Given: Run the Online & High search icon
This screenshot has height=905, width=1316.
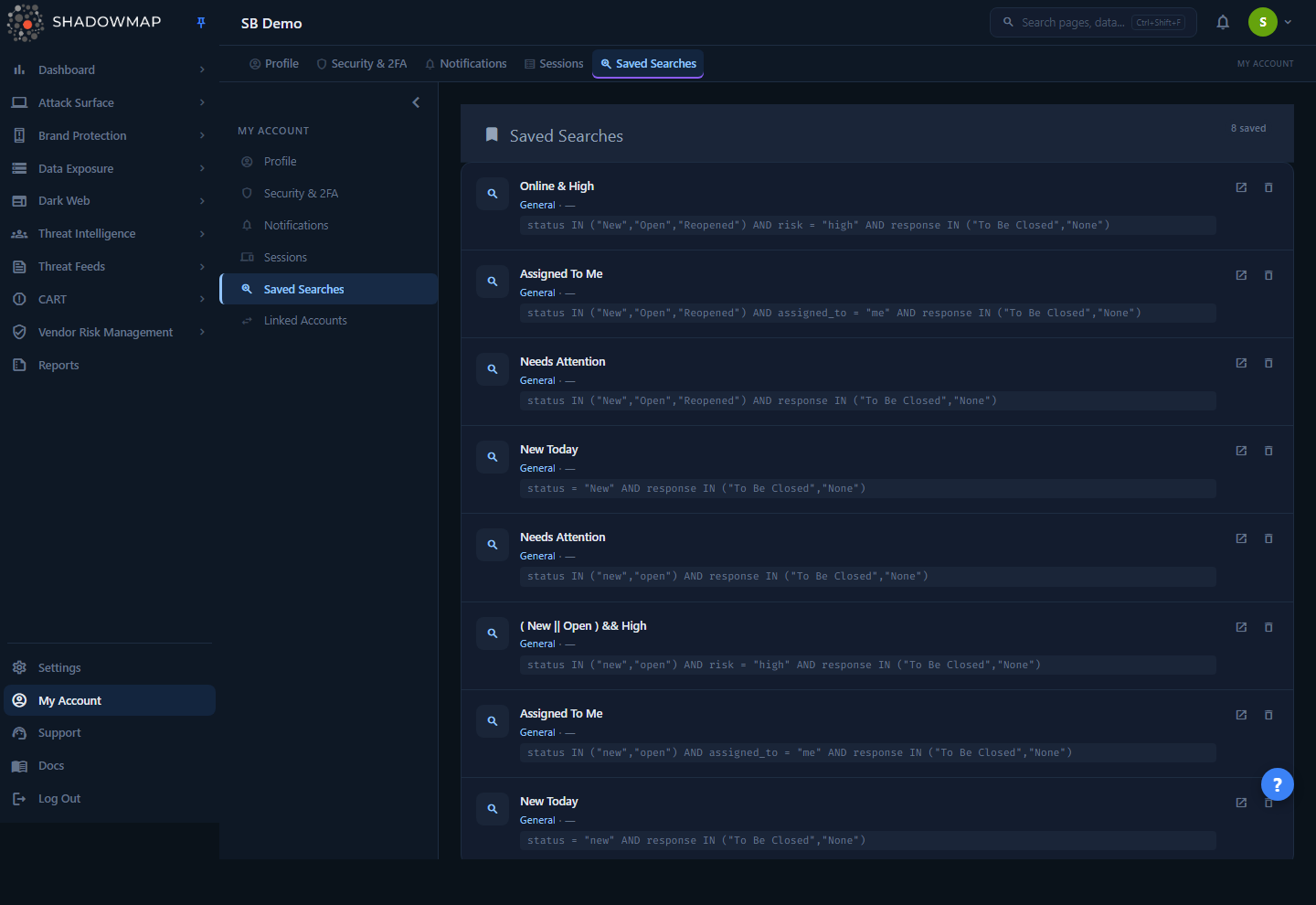Looking at the screenshot, I should [x=493, y=194].
